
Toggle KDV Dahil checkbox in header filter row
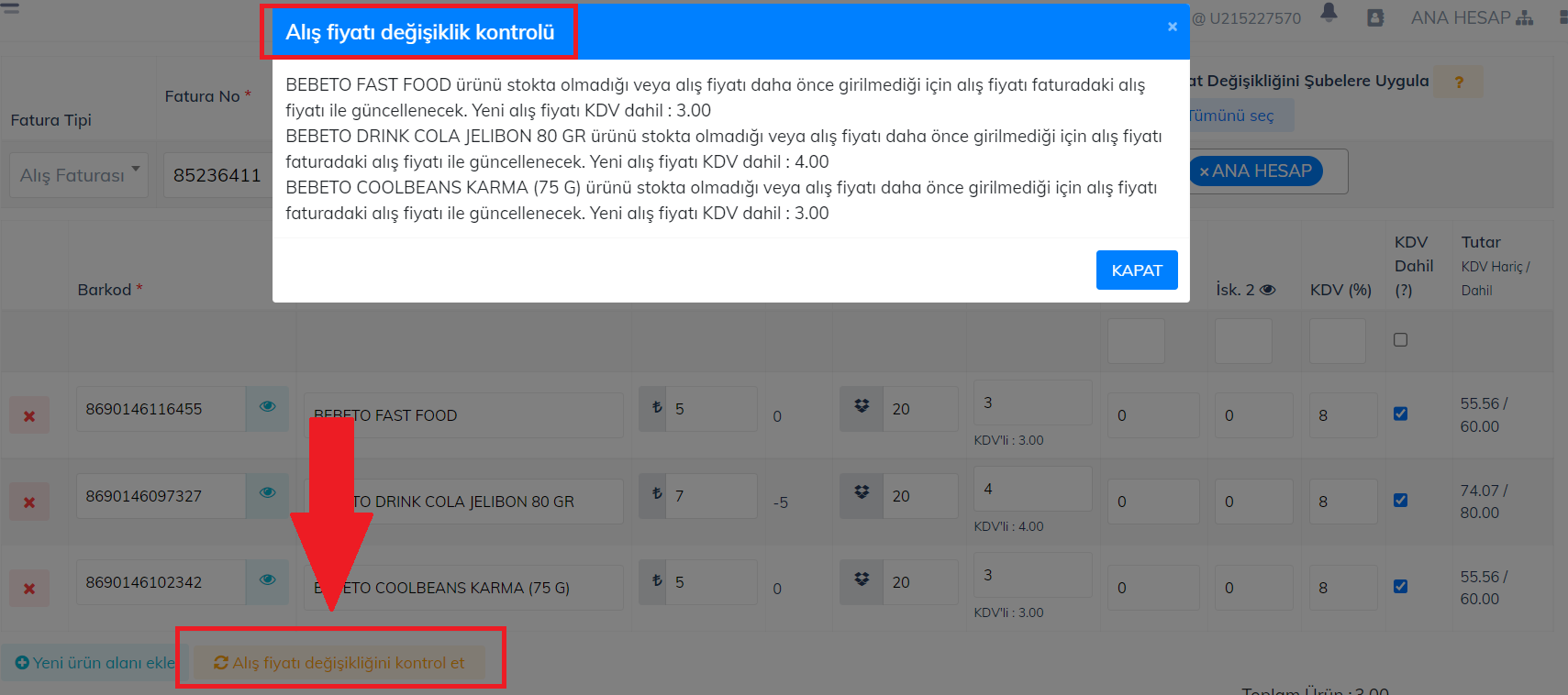pyautogui.click(x=1400, y=340)
